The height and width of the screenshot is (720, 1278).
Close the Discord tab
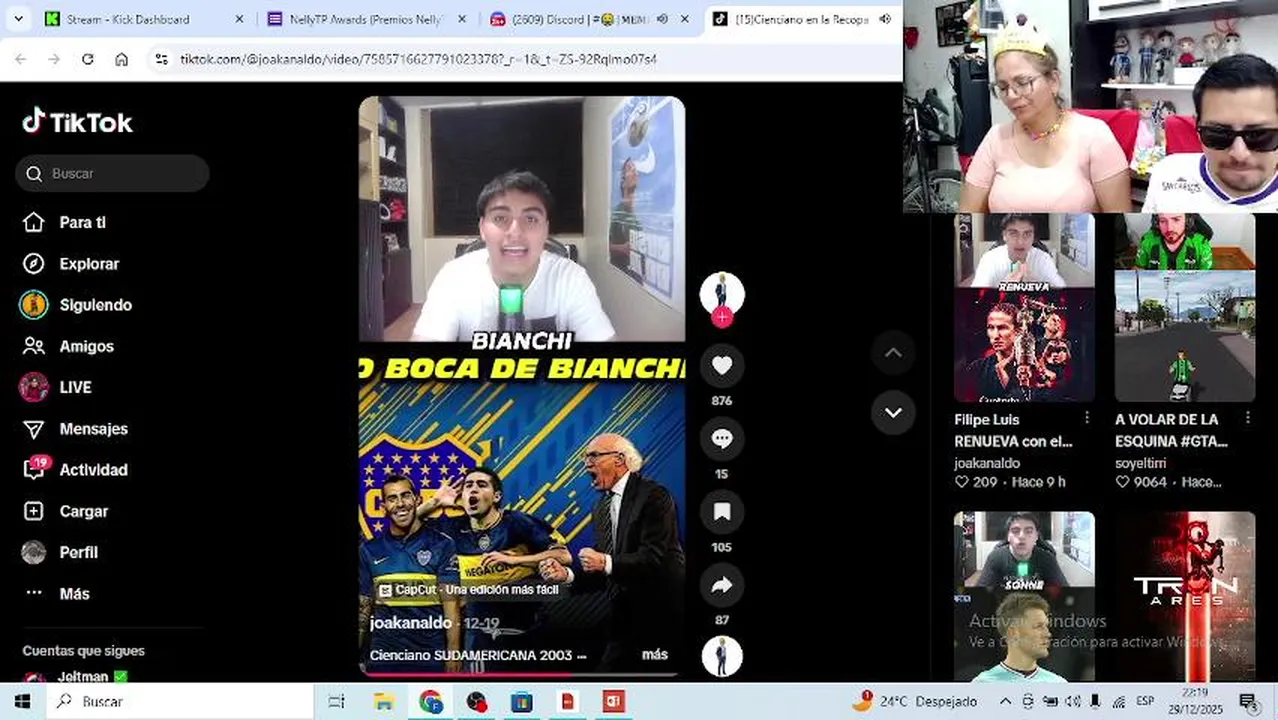click(x=685, y=19)
